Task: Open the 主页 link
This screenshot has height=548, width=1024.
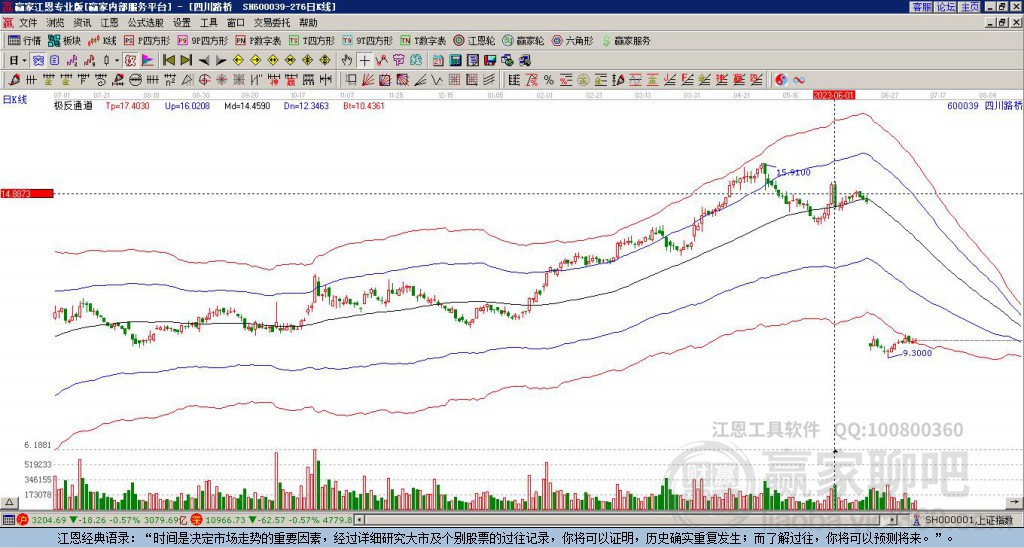Action: pyautogui.click(x=969, y=7)
